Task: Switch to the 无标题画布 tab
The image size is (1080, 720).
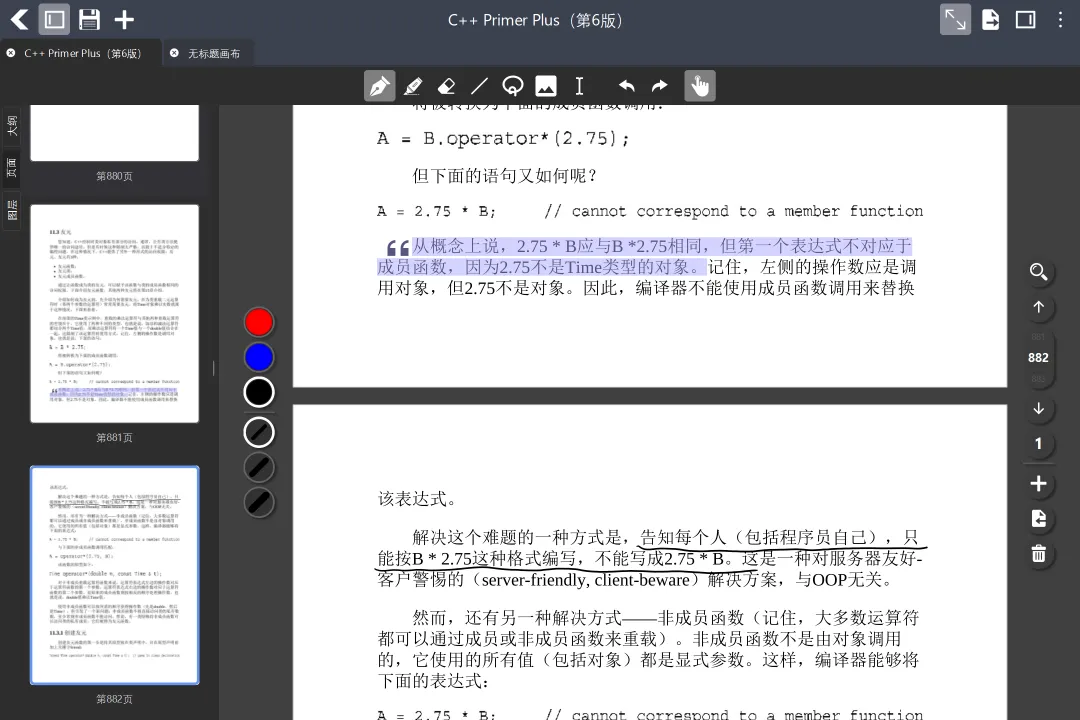Action: click(x=214, y=53)
